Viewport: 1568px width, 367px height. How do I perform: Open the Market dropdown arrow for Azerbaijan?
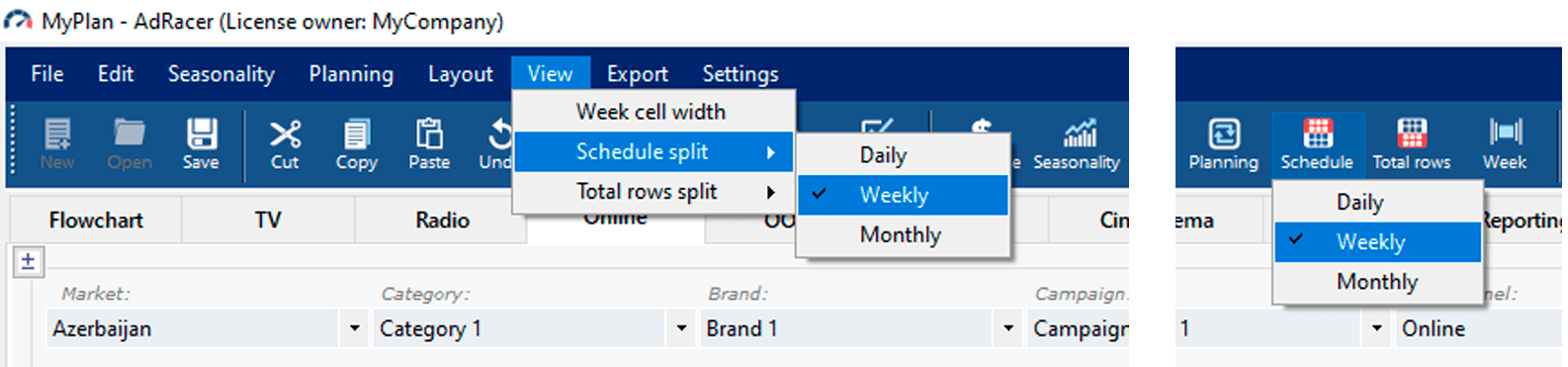pos(354,327)
